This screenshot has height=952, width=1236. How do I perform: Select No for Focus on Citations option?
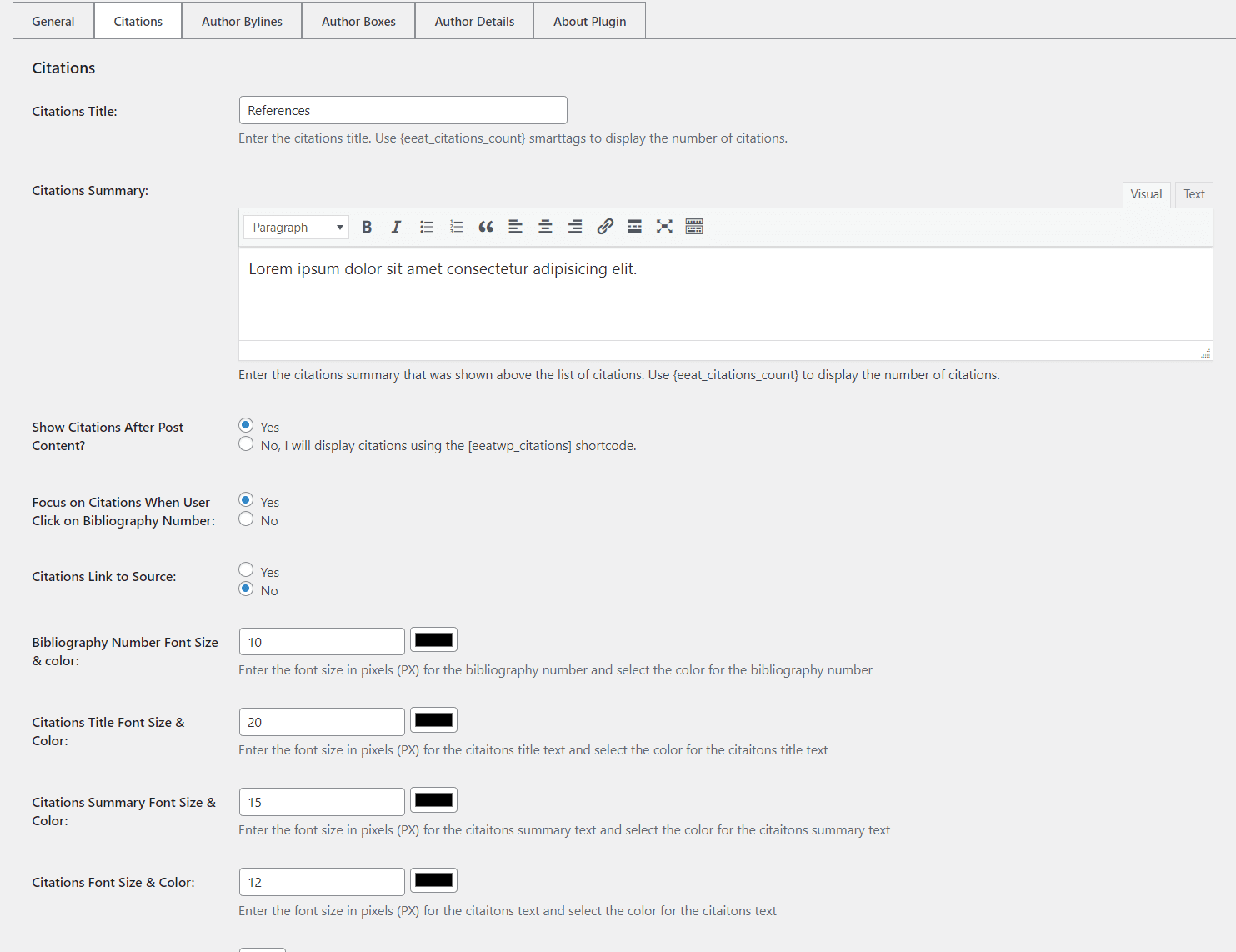(246, 519)
